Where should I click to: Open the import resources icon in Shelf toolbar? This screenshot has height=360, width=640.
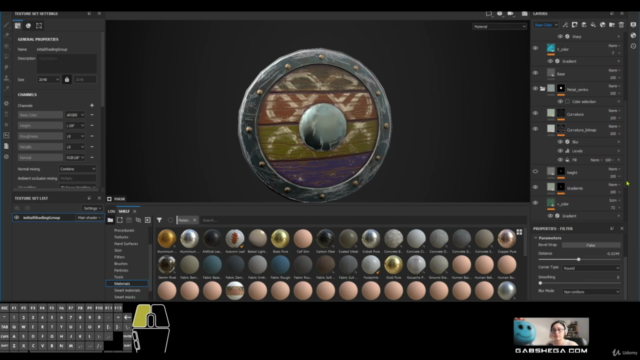click(148, 220)
